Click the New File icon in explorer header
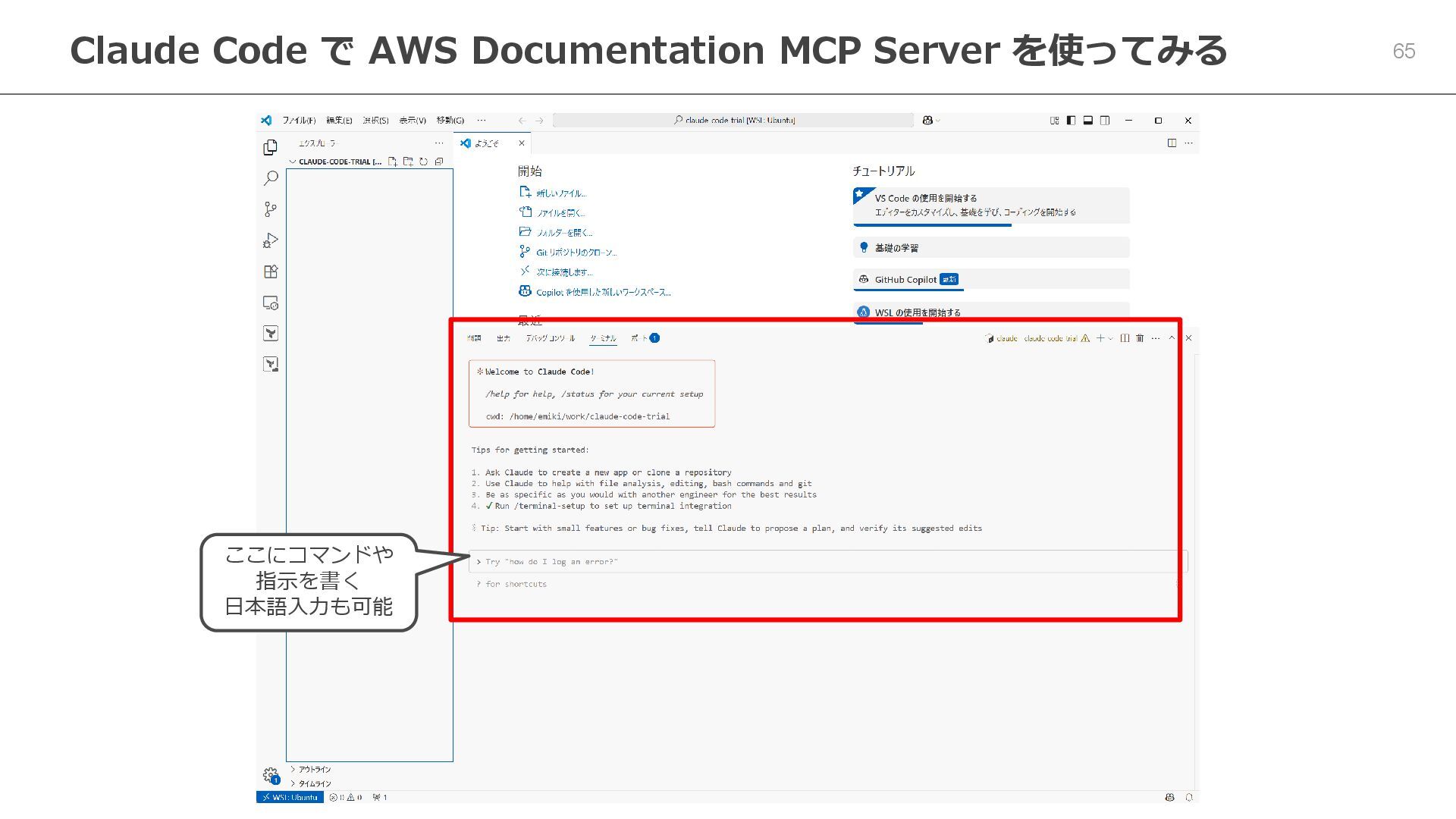 pos(393,162)
